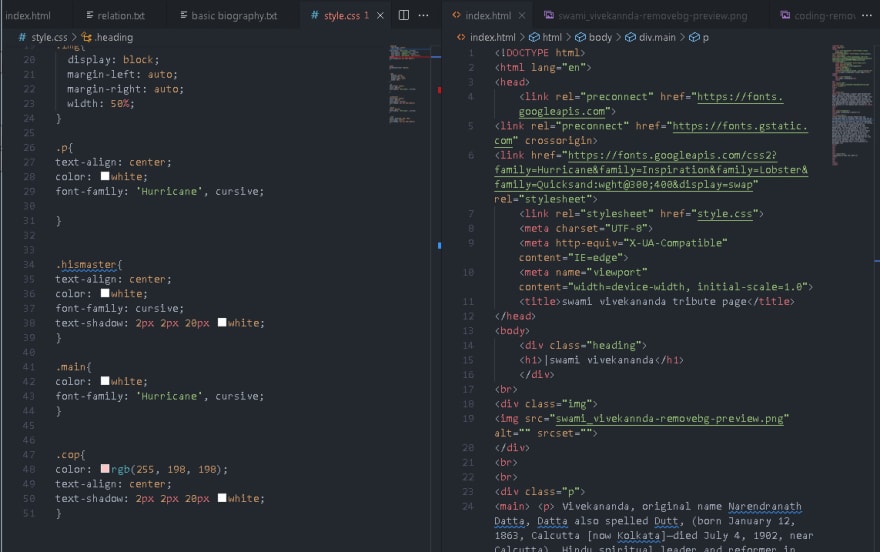Follow the style.css href link
880x552 pixels.
[x=725, y=214]
